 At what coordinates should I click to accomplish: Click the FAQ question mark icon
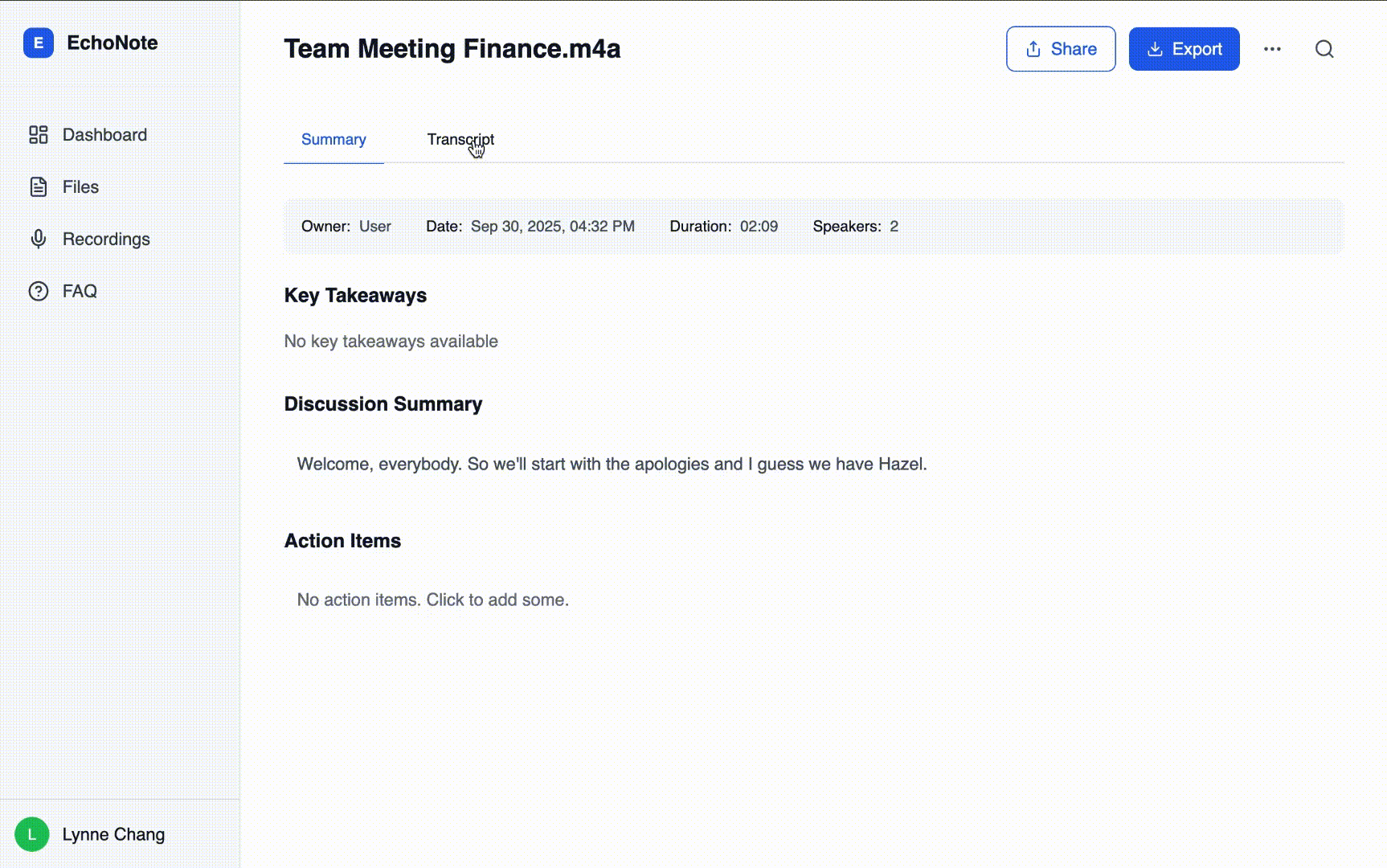pyautogui.click(x=38, y=291)
